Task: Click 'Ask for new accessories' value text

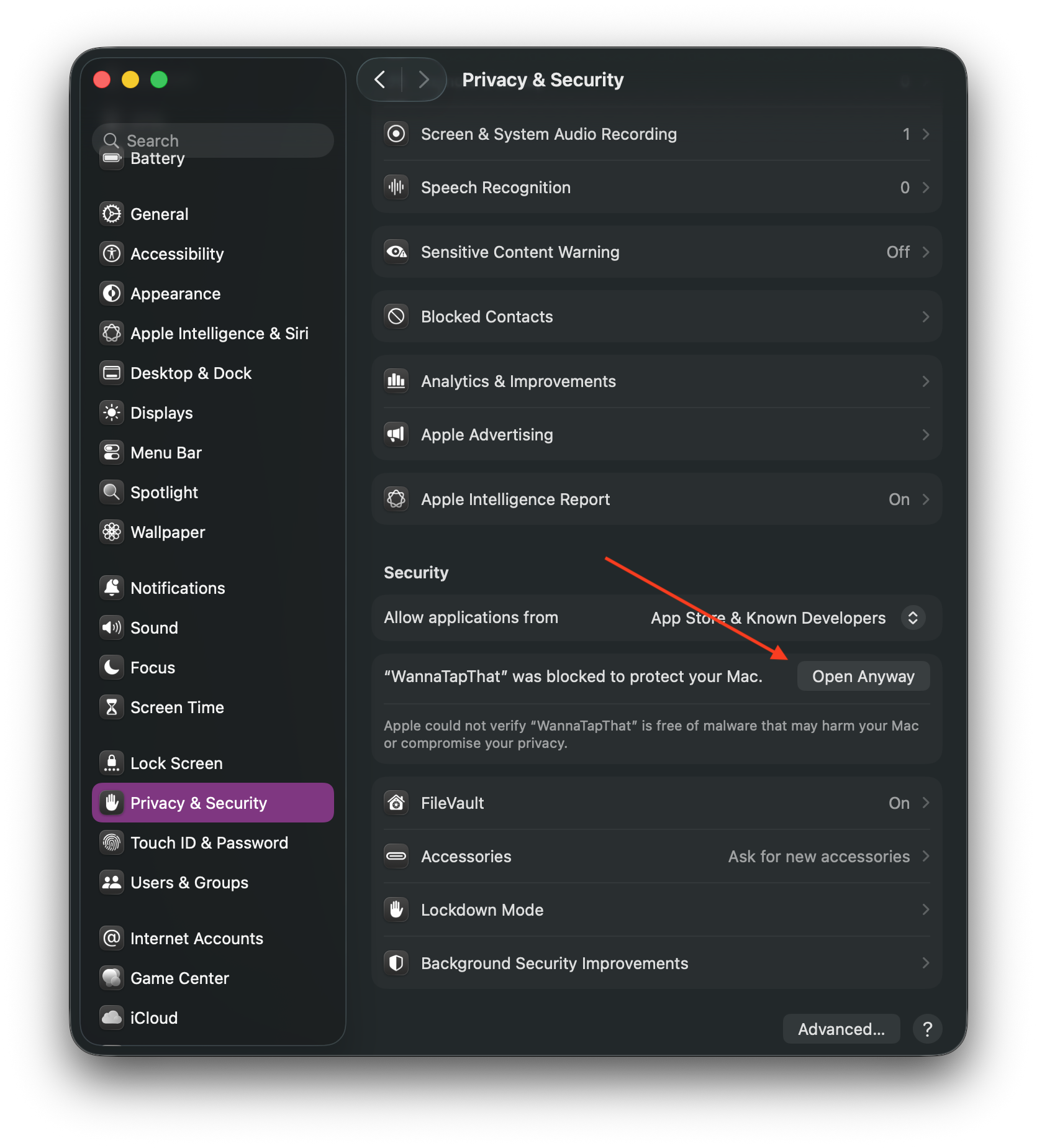Action: tap(818, 856)
